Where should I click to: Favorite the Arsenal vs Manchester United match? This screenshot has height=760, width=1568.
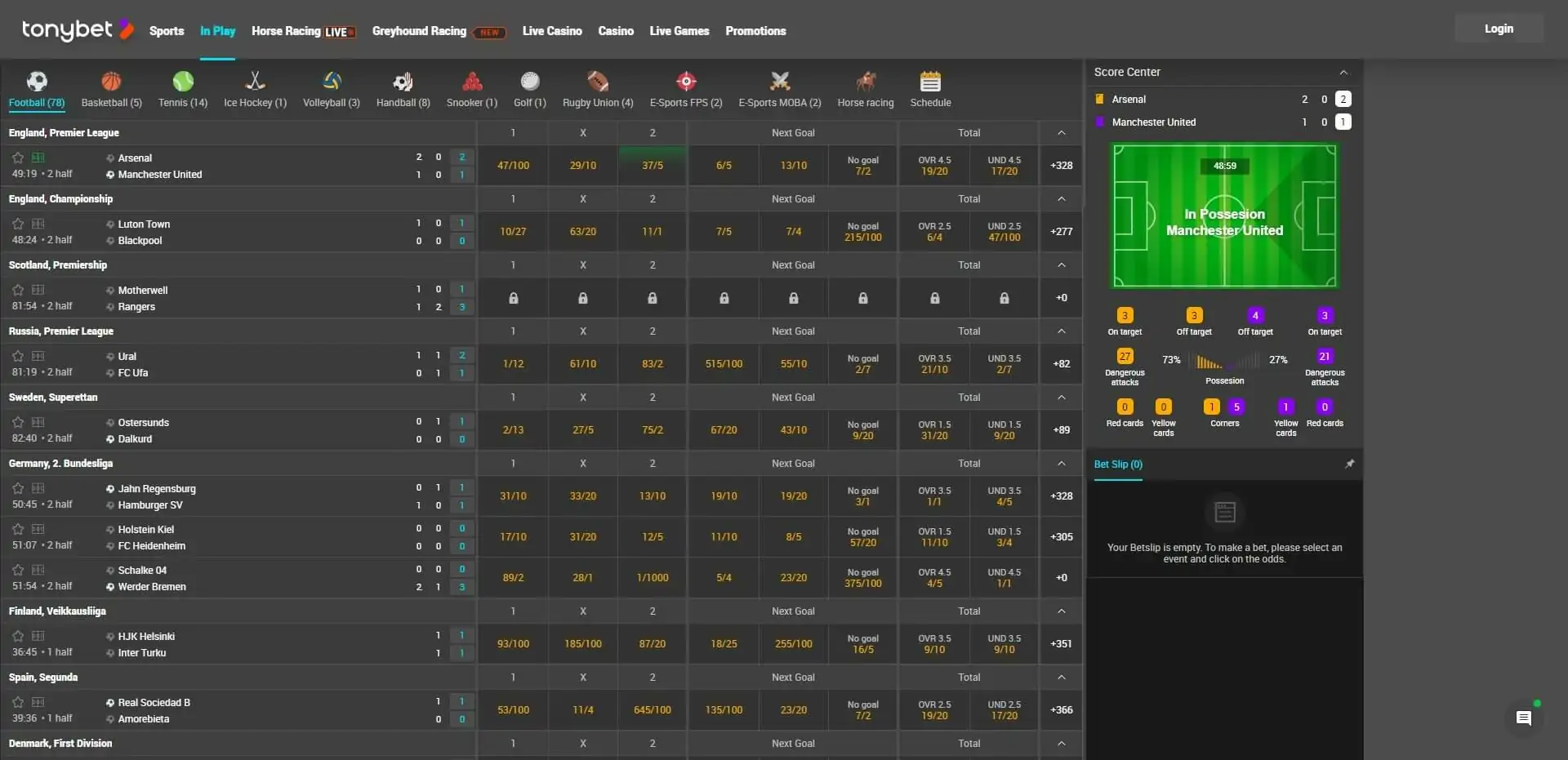18,158
